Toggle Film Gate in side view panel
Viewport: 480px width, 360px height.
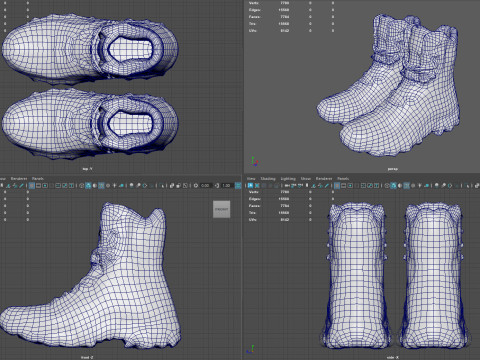(x=343, y=185)
